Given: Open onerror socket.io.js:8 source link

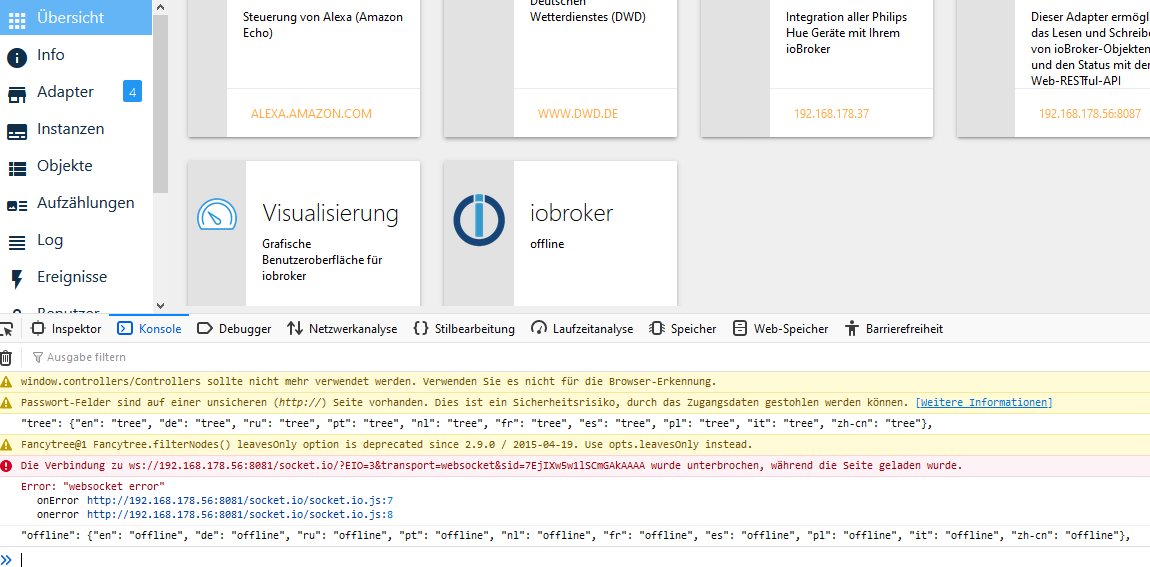Looking at the screenshot, I should [240, 515].
